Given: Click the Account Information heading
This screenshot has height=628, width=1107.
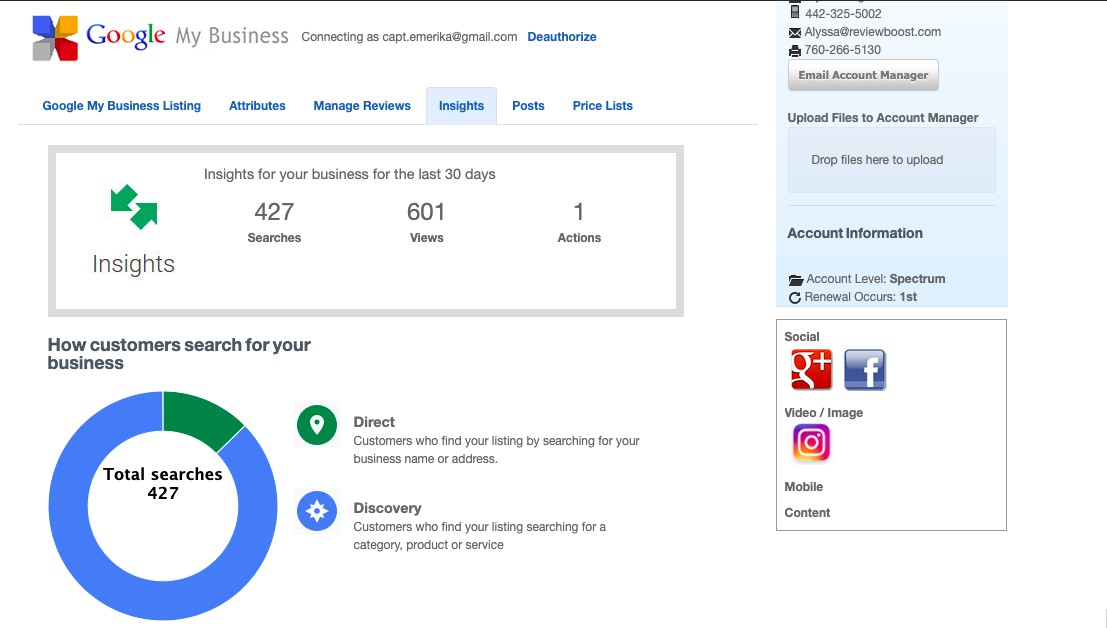Looking at the screenshot, I should point(855,234).
